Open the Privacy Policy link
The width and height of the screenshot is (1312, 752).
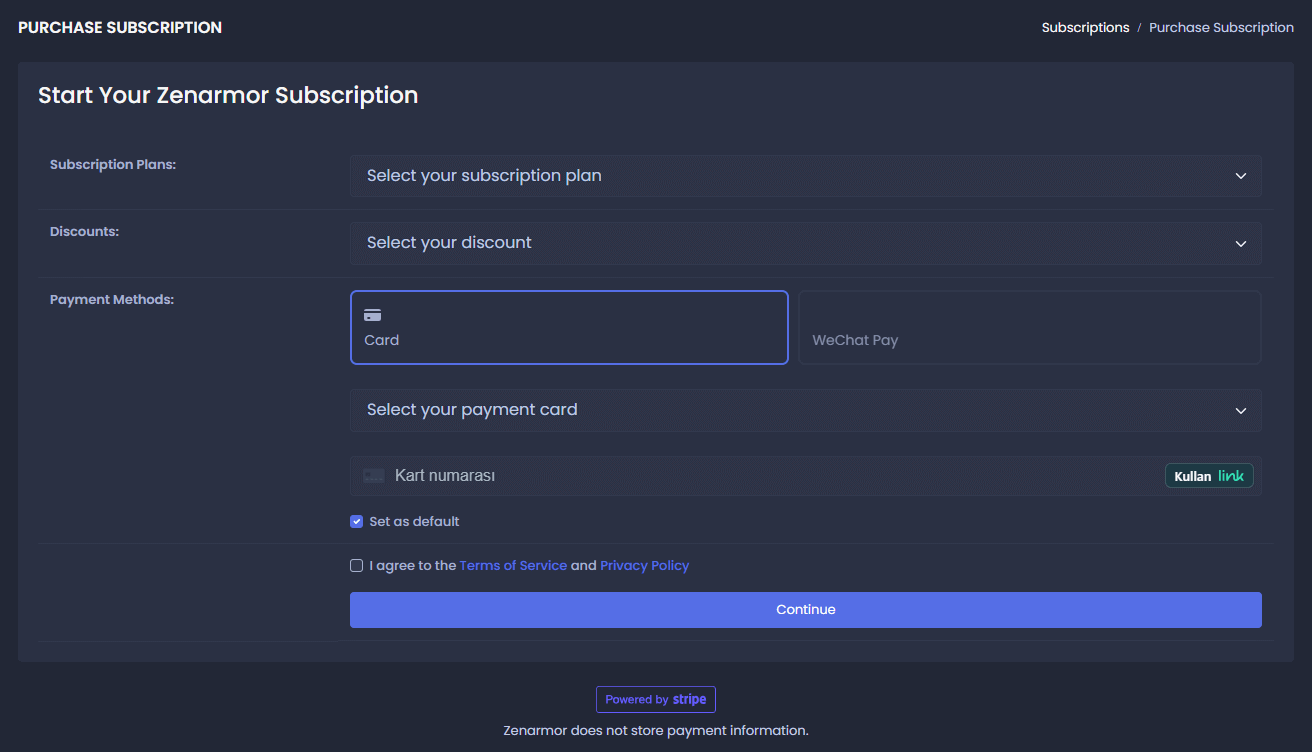click(x=644, y=566)
